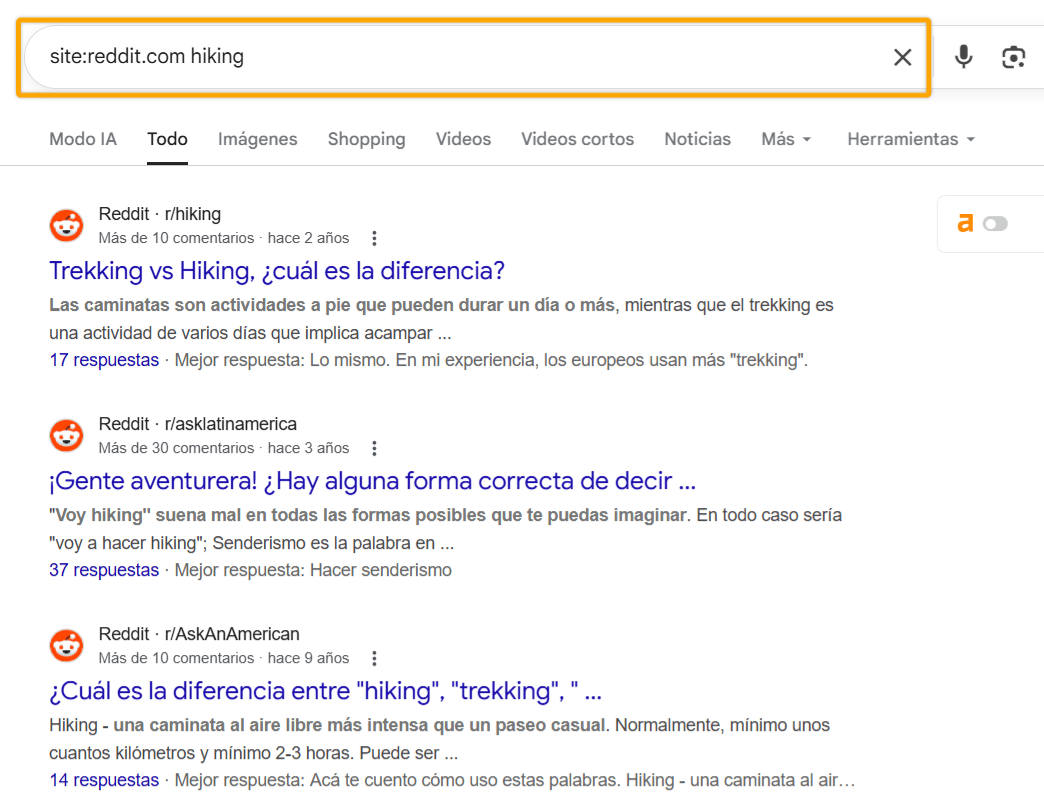
Task: Open three-dot menu for r/asklatinamerica result
Action: tap(374, 448)
